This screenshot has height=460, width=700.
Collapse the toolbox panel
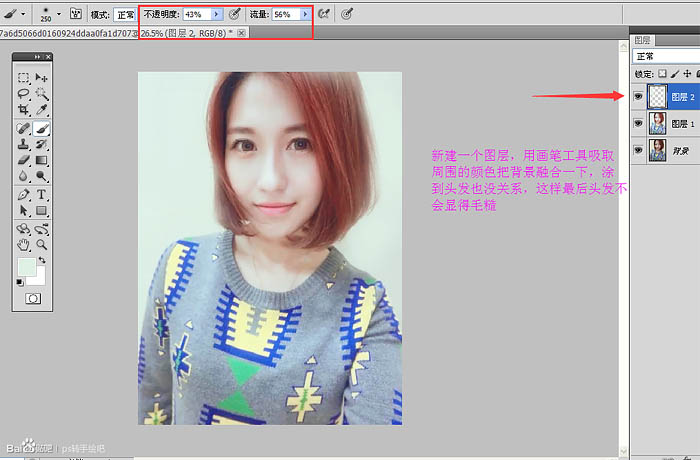(38, 57)
